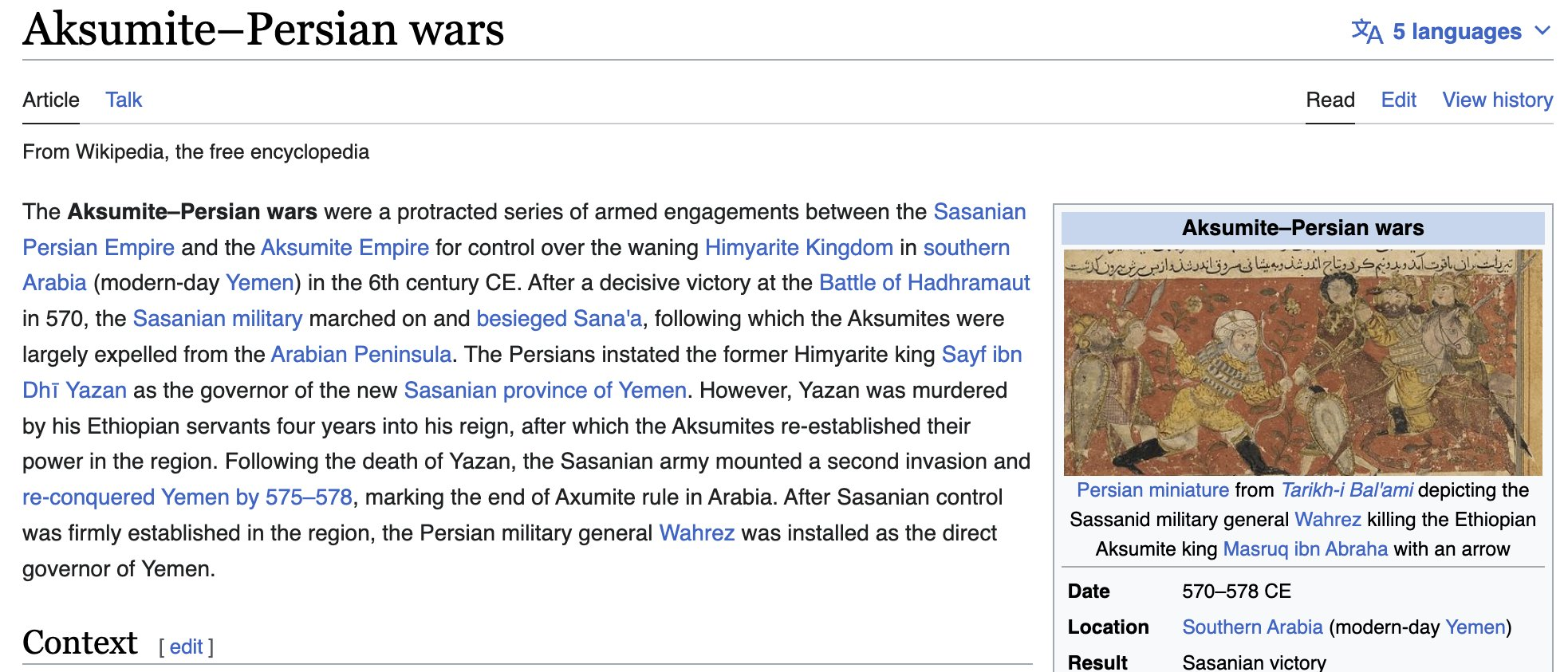Open the Himyarite Kingdom link

point(798,247)
